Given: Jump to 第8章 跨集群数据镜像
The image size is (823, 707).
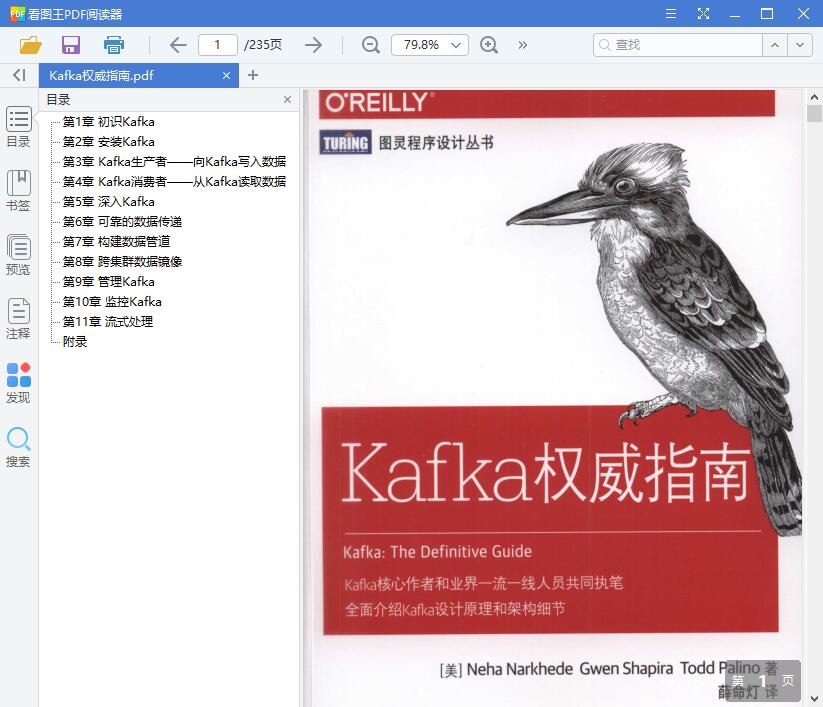Looking at the screenshot, I should click(x=122, y=261).
